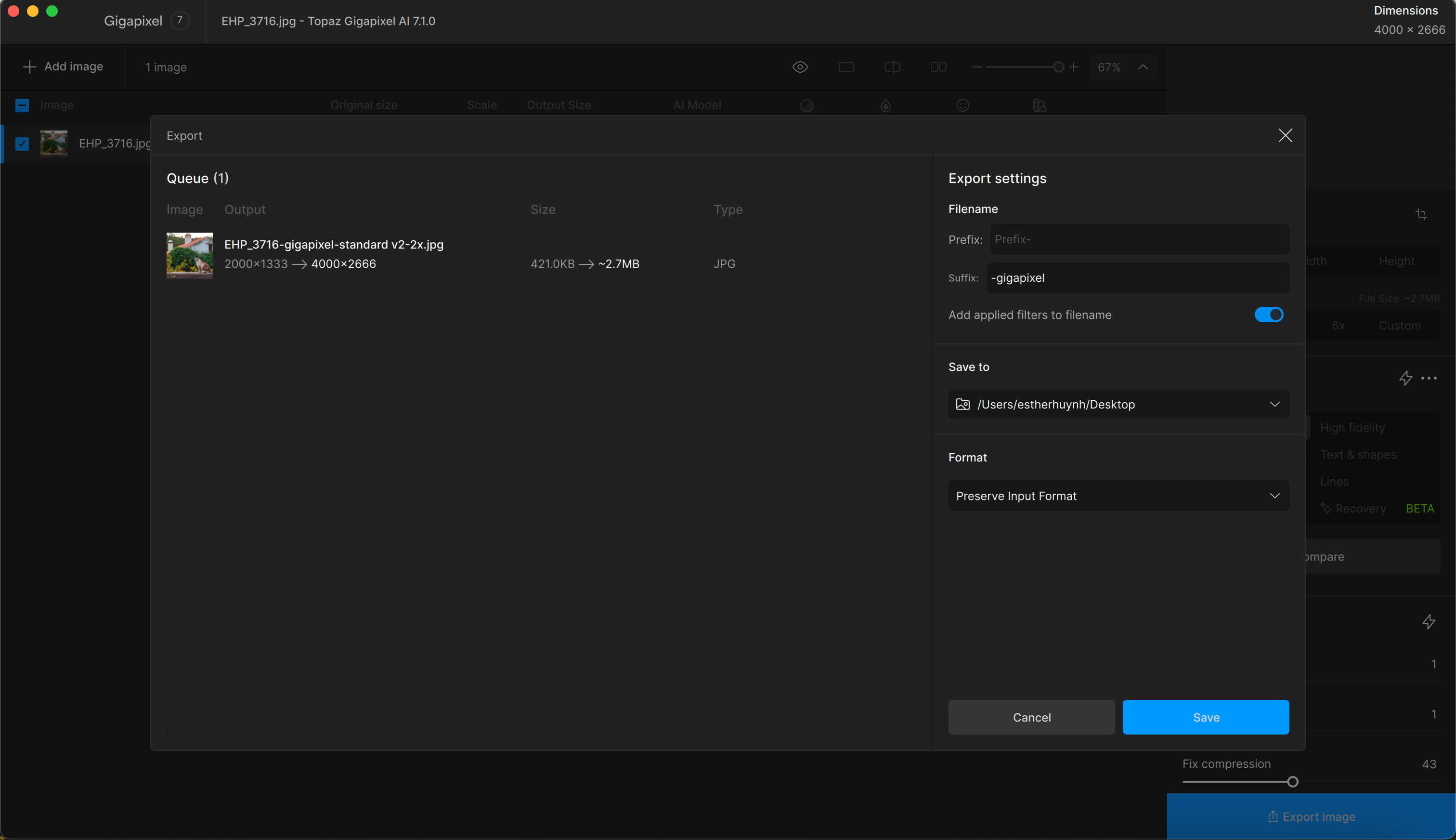The height and width of the screenshot is (840, 1456).
Task: Uncheck the EHP_3716.jpg row checkbox
Action: click(x=22, y=144)
